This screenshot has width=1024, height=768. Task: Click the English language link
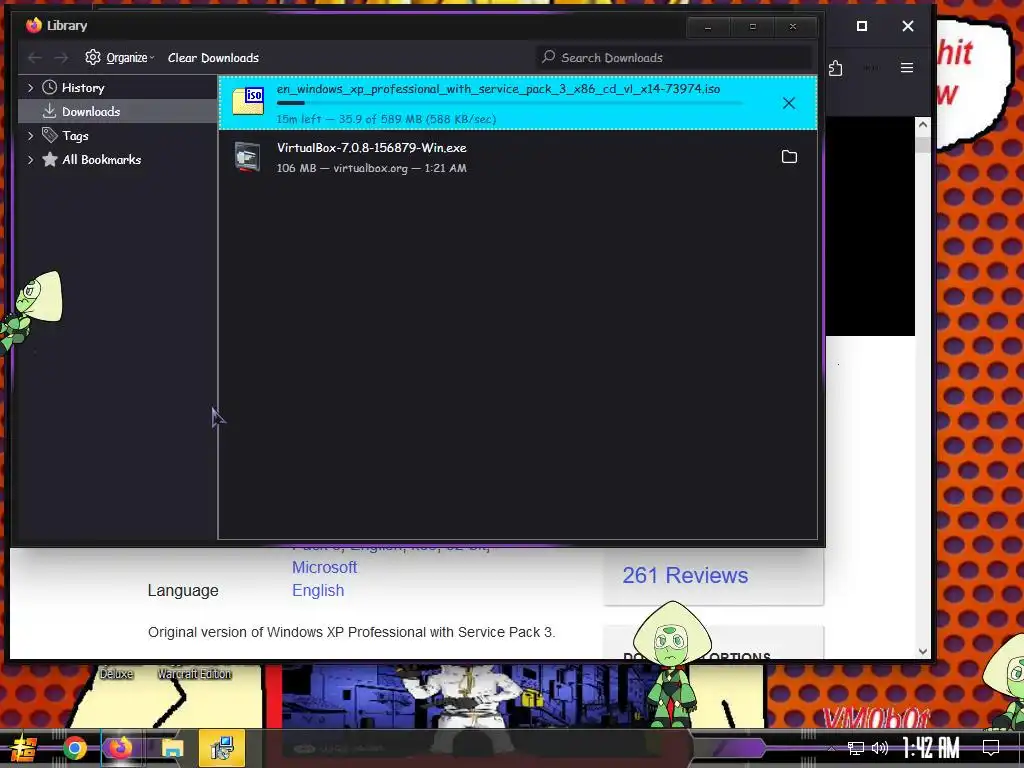click(317, 590)
